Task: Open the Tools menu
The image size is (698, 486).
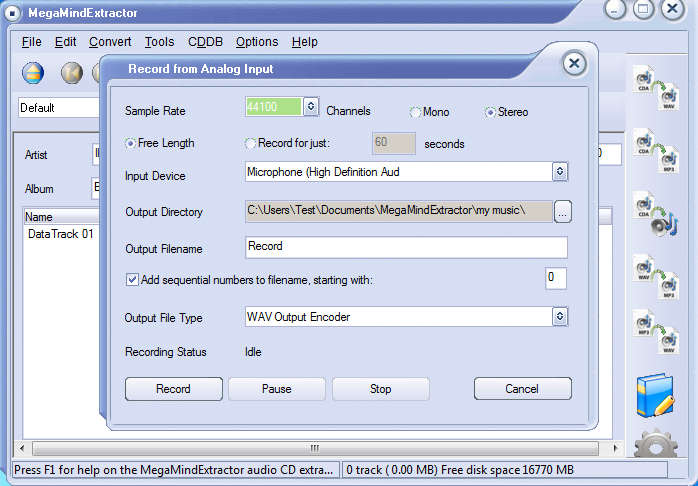Action: (x=159, y=42)
